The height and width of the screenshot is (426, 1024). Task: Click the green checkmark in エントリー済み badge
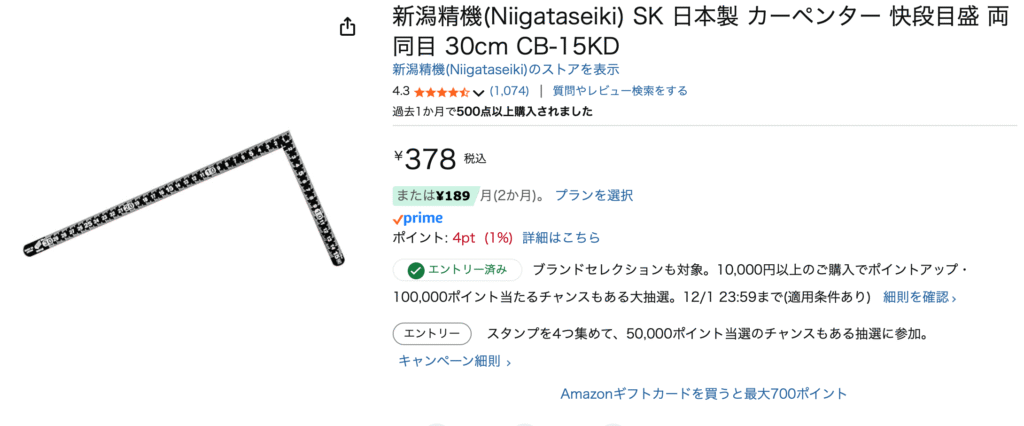[x=414, y=269]
